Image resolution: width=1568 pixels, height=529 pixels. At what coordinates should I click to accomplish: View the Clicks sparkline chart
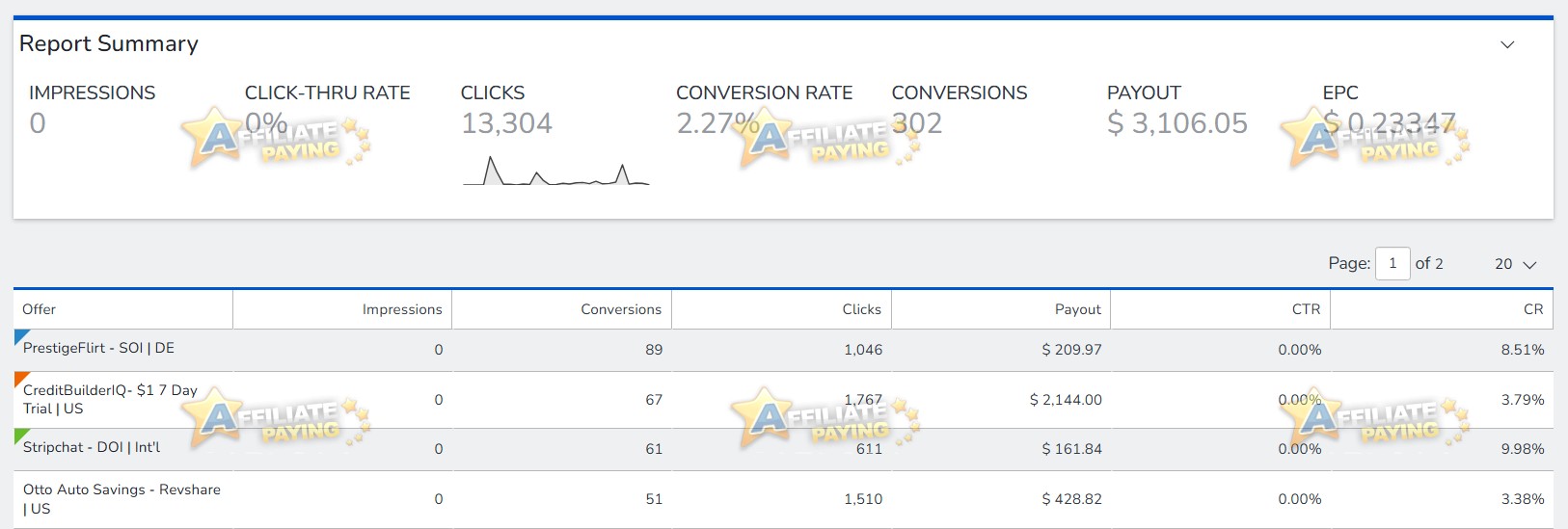tap(556, 170)
